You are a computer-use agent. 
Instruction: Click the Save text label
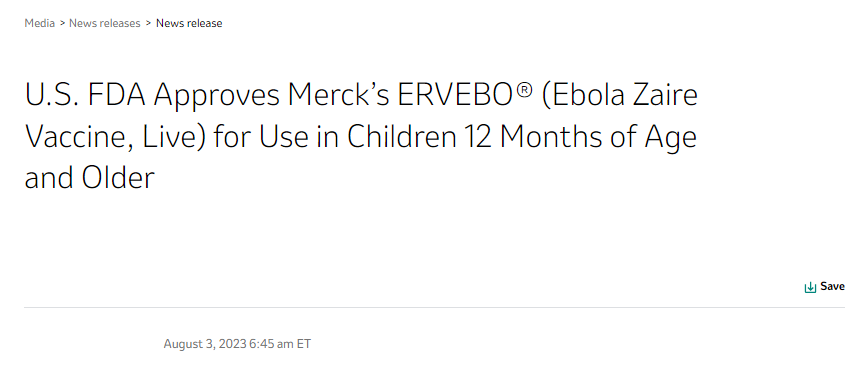[x=832, y=286]
